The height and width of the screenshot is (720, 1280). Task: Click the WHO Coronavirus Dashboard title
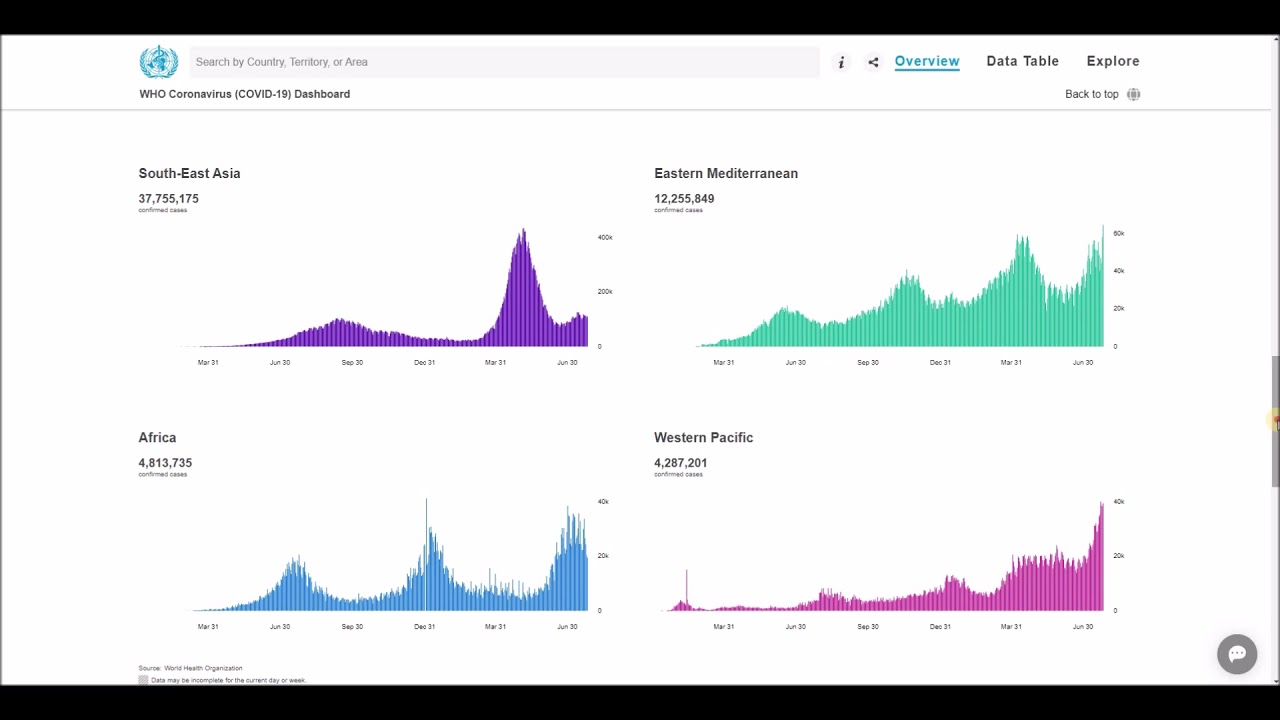click(244, 94)
